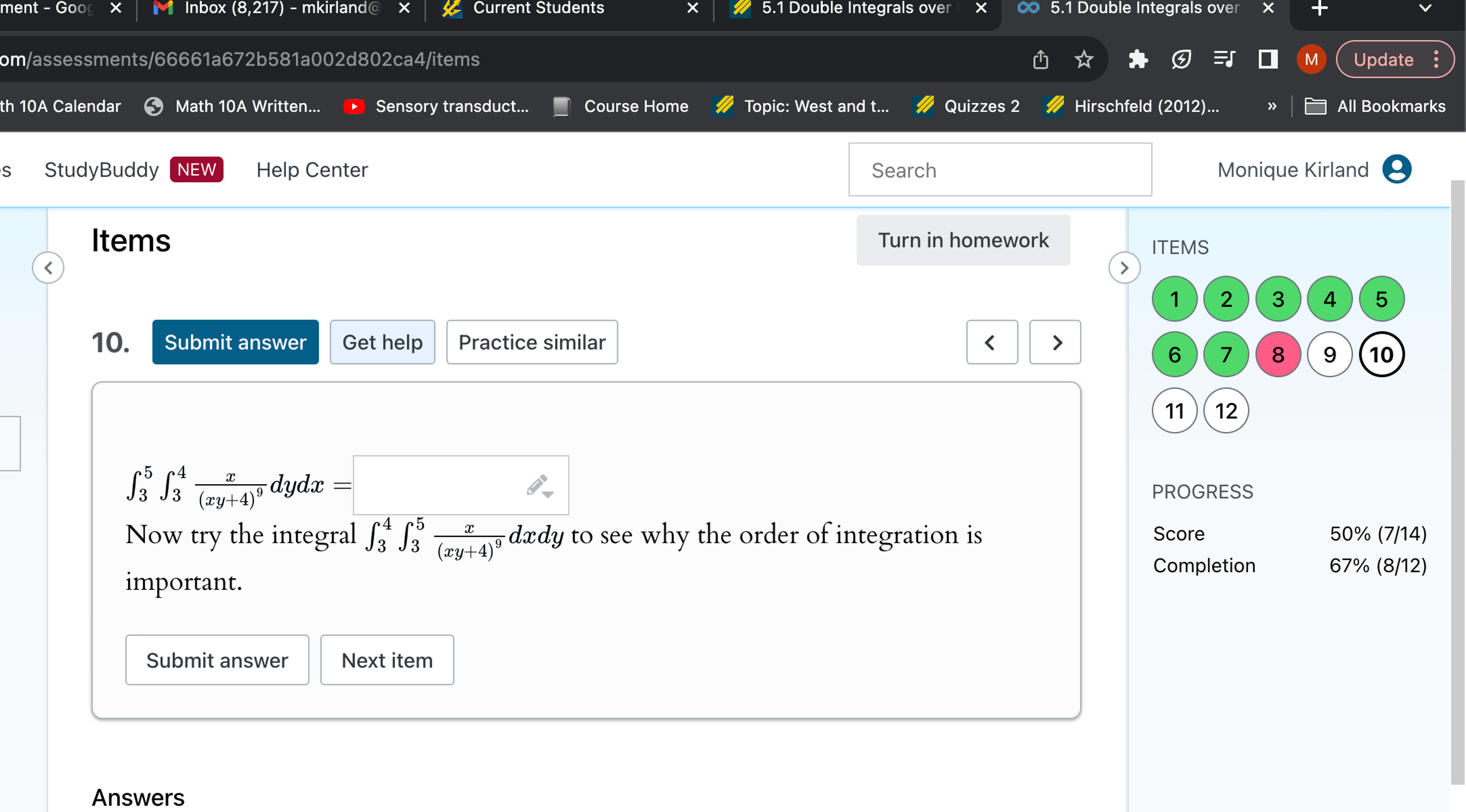Open the Extensions puzzle icon
This screenshot has height=812, width=1466.
[x=1138, y=59]
